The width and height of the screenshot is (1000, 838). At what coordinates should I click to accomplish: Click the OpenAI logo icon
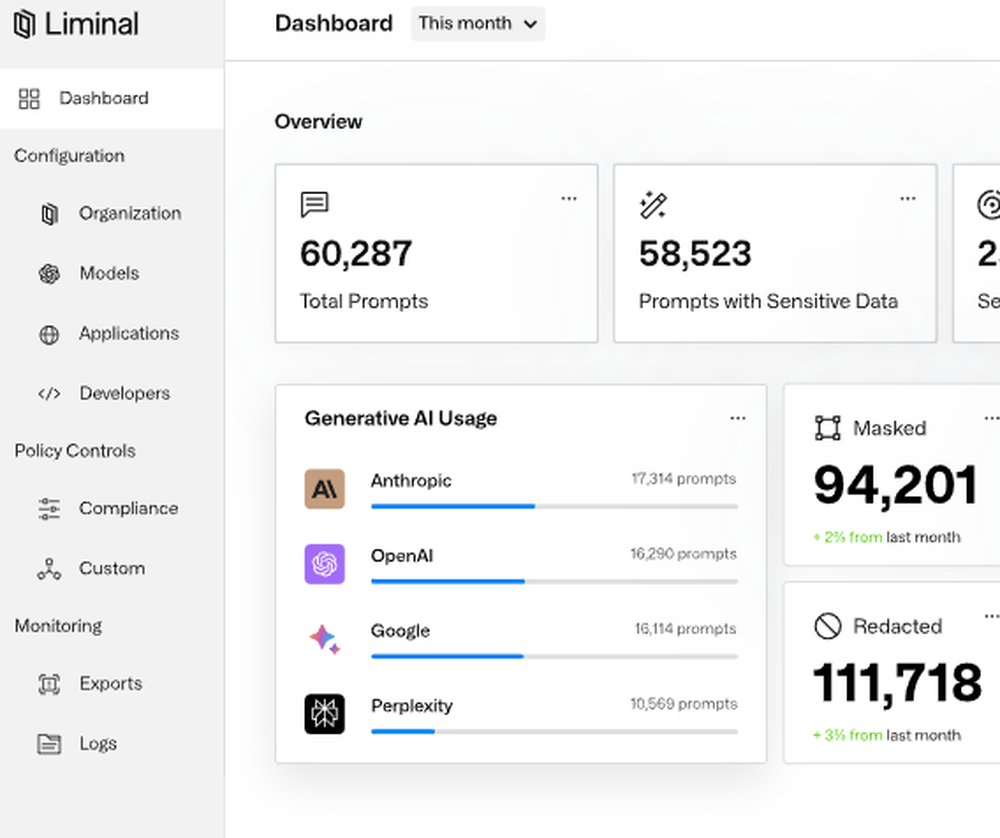325,564
